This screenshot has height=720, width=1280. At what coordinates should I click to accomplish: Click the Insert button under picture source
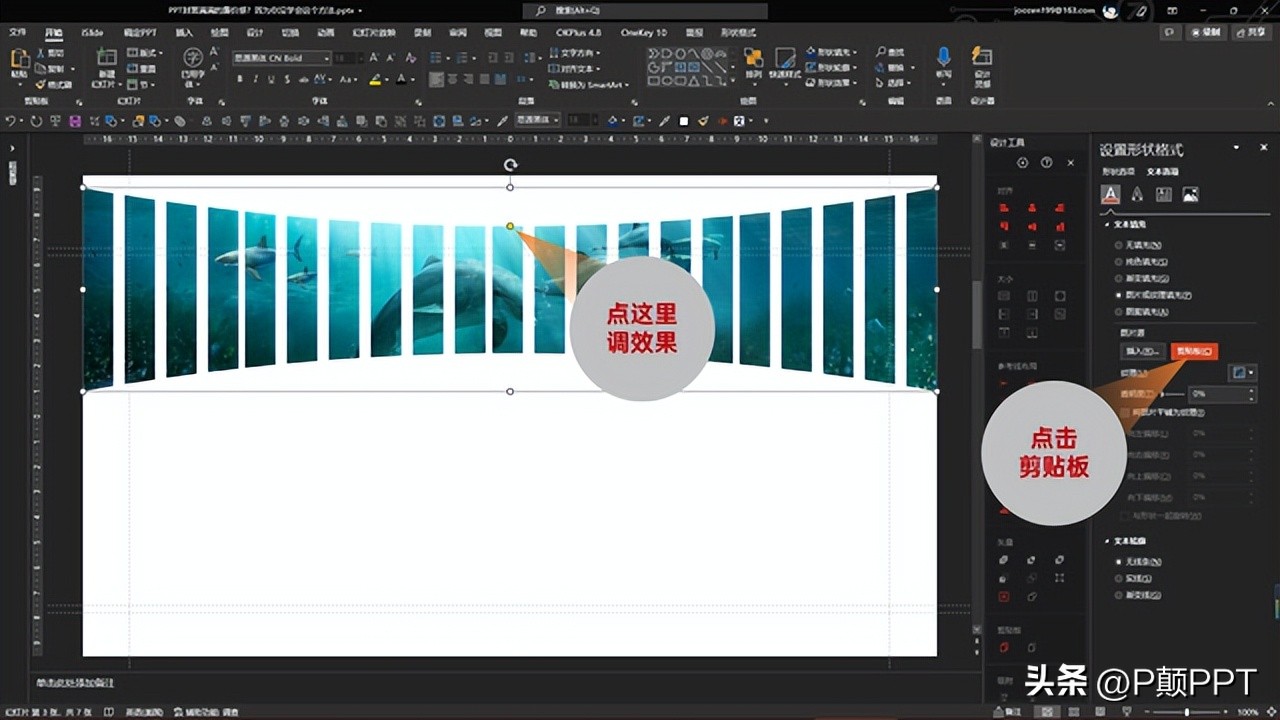(x=1142, y=351)
